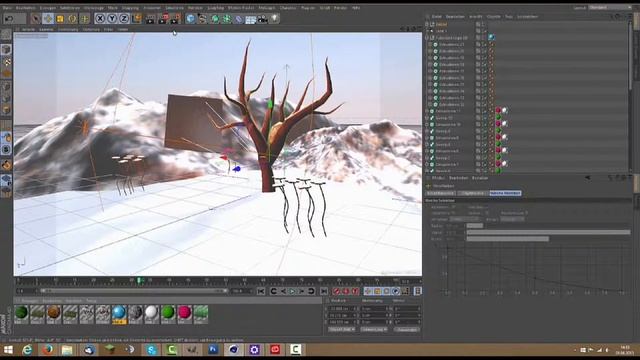The width and height of the screenshot is (640, 360).
Task: Select the magenta sphere material
Action: (184, 313)
